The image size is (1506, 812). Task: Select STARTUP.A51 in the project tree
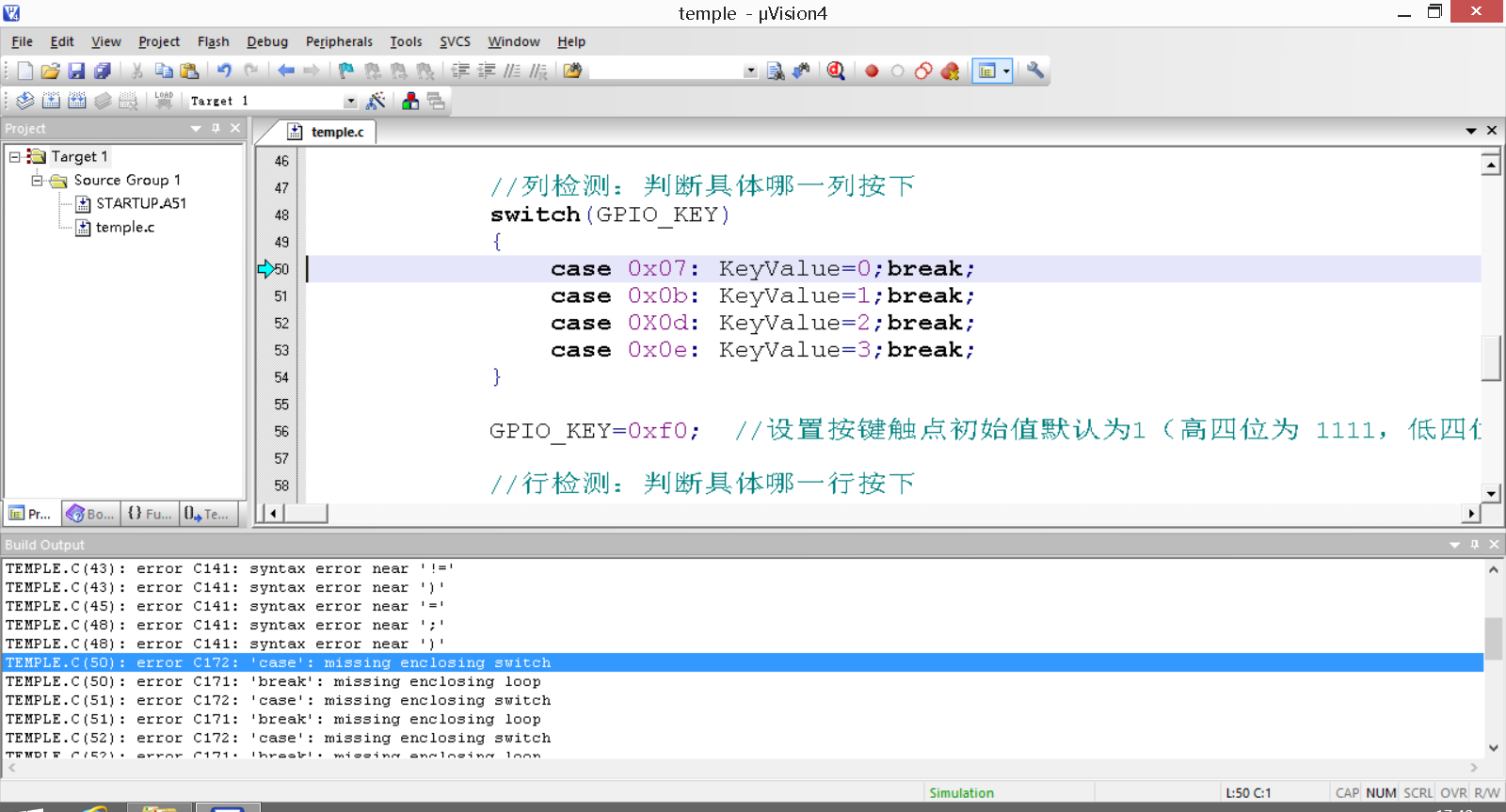click(x=140, y=203)
